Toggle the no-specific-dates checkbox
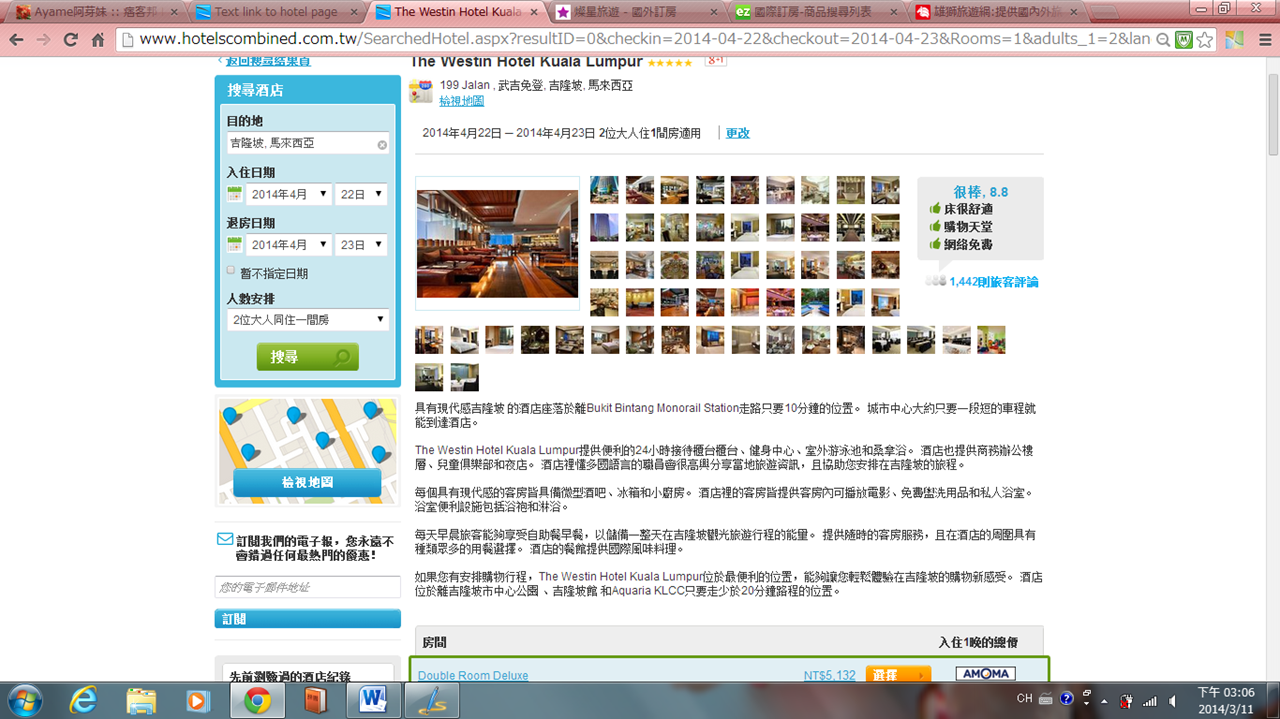This screenshot has width=1280, height=719. 231,271
